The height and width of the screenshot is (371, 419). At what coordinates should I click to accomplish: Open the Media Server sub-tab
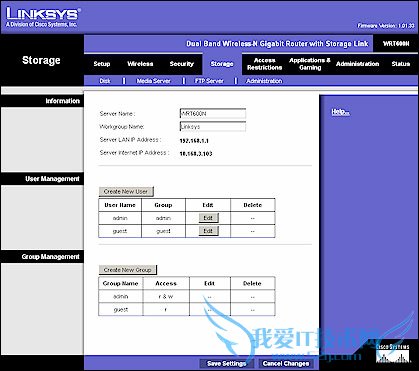(x=153, y=81)
